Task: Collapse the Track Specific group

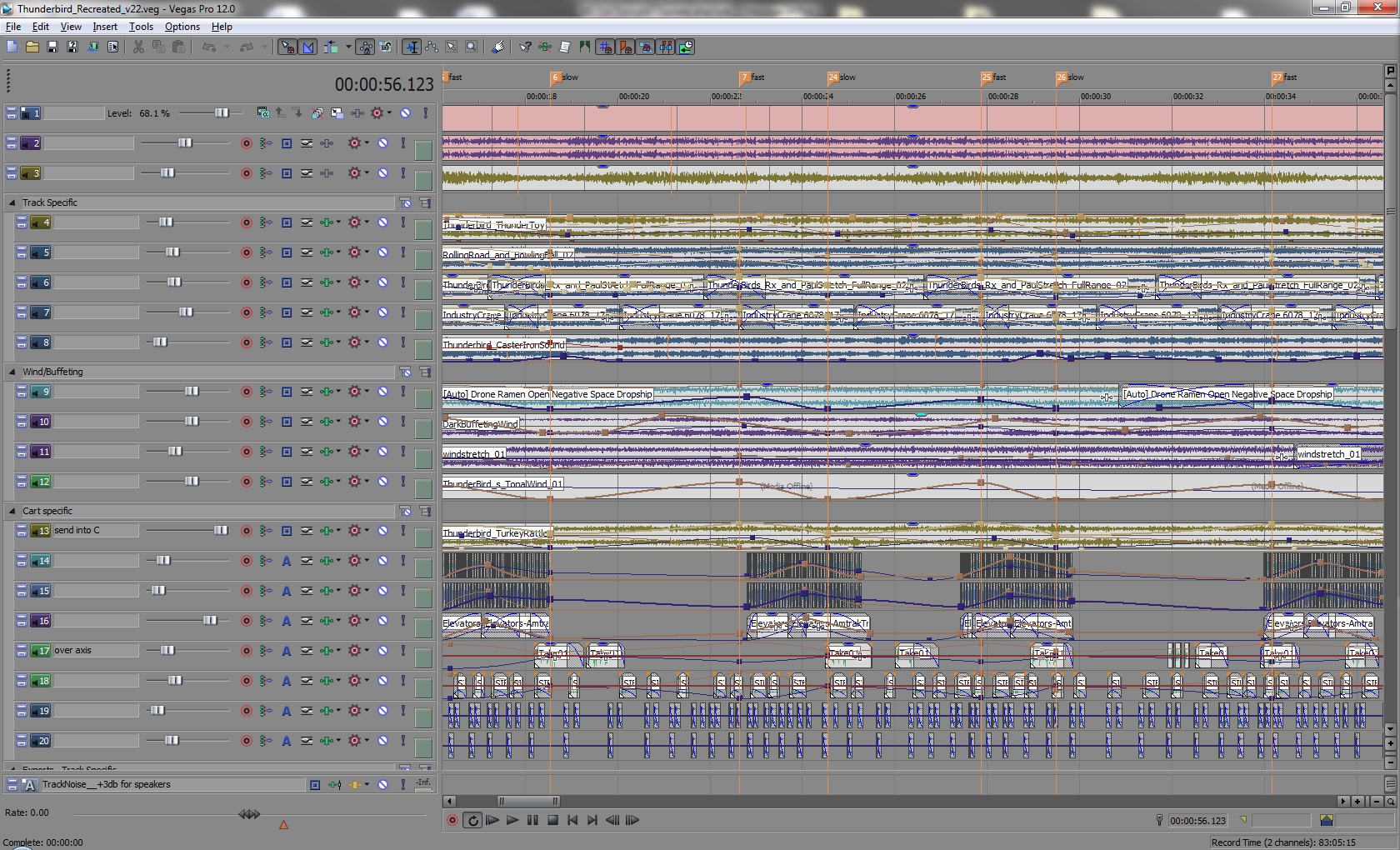Action: pyautogui.click(x=12, y=202)
